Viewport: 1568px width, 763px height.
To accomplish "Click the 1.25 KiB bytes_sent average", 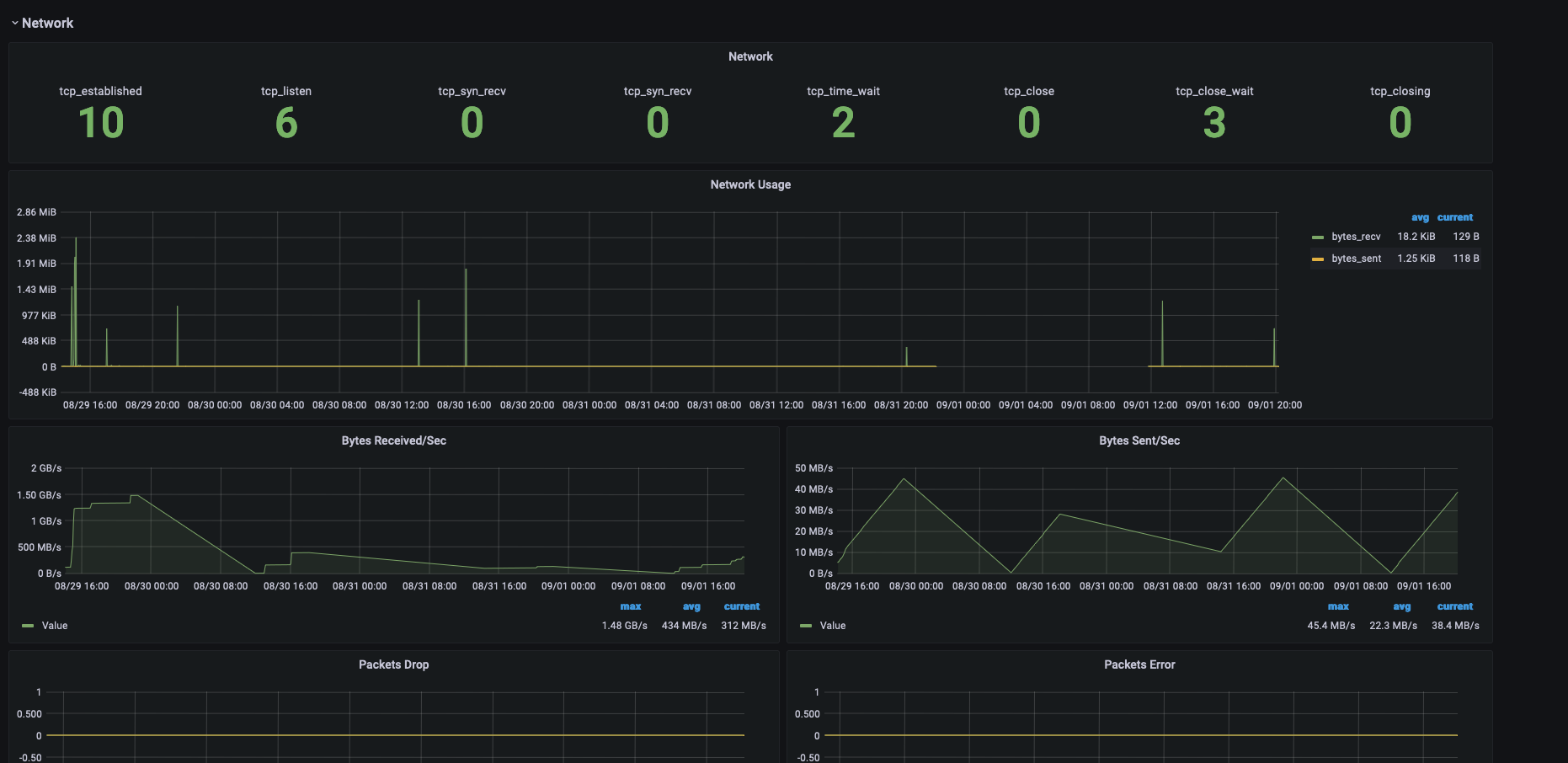I will point(1416,259).
